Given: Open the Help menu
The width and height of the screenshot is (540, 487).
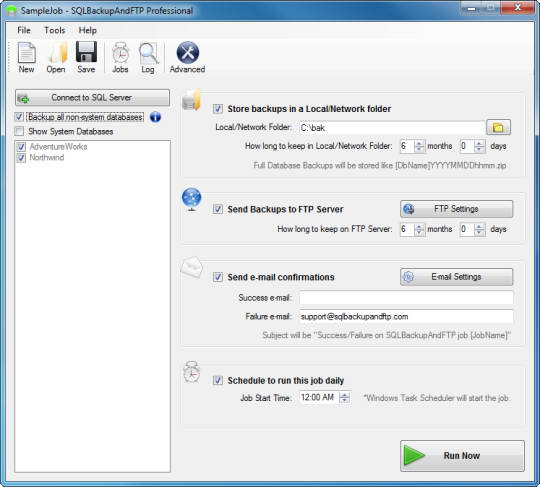Looking at the screenshot, I should point(87,30).
